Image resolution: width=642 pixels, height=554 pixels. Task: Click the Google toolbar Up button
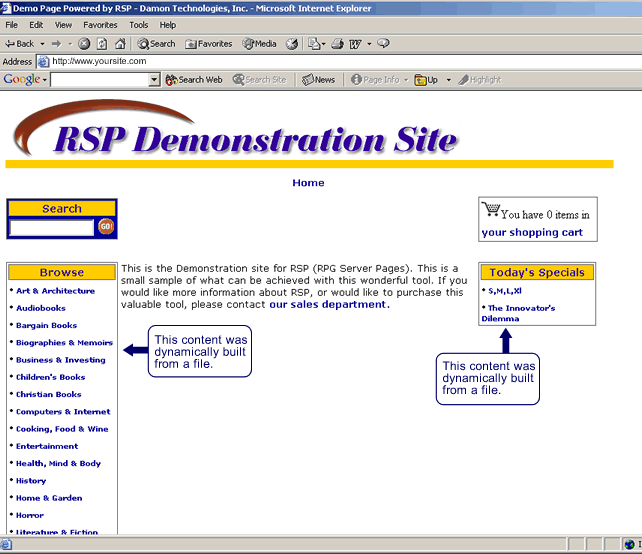[426, 80]
